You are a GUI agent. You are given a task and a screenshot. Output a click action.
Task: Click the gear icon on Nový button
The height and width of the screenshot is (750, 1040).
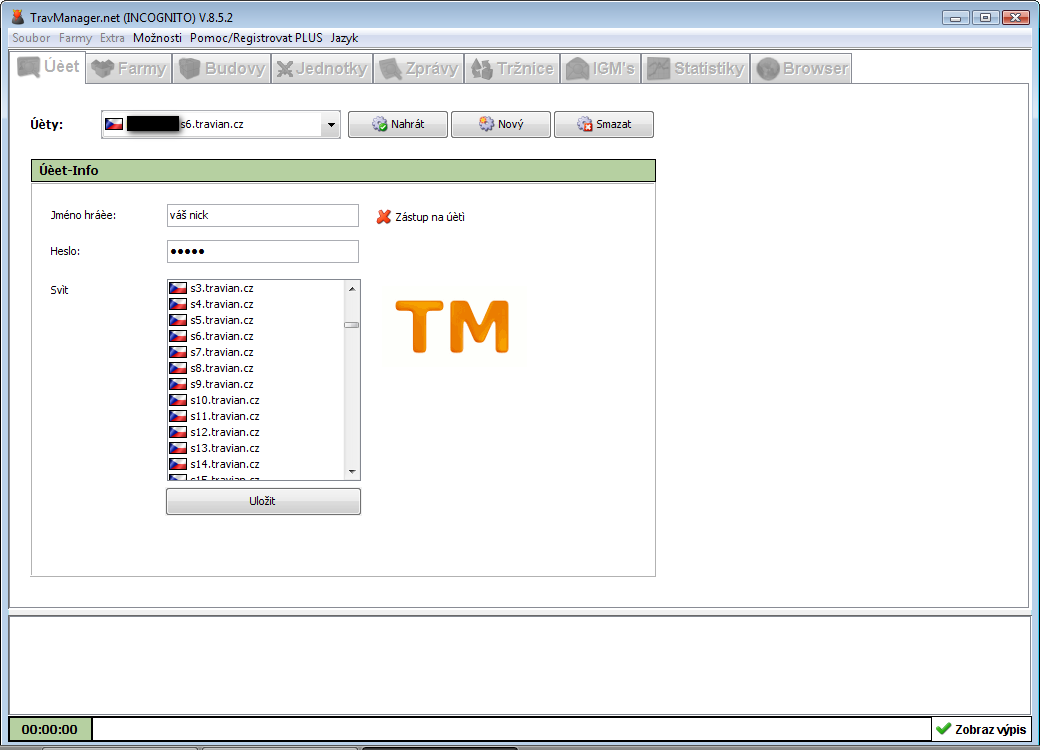487,124
